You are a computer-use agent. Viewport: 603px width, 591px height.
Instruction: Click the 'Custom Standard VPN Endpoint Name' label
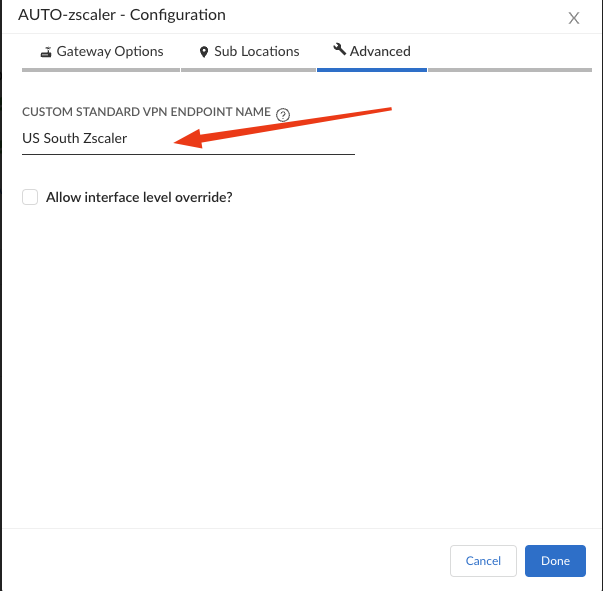pyautogui.click(x=146, y=113)
